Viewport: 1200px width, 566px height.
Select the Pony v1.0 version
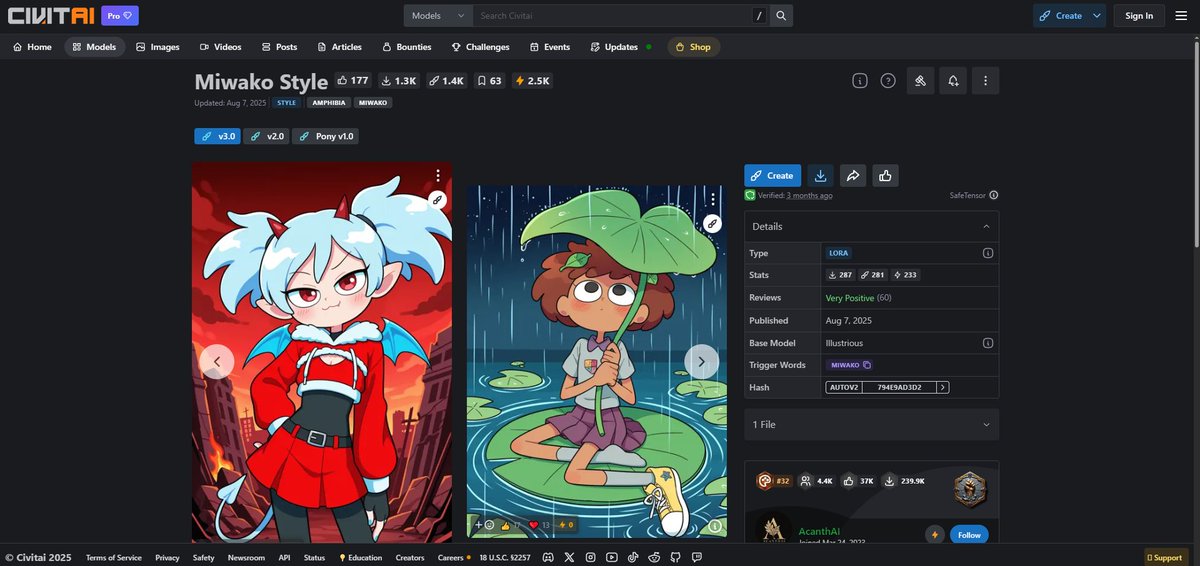[x=325, y=136]
